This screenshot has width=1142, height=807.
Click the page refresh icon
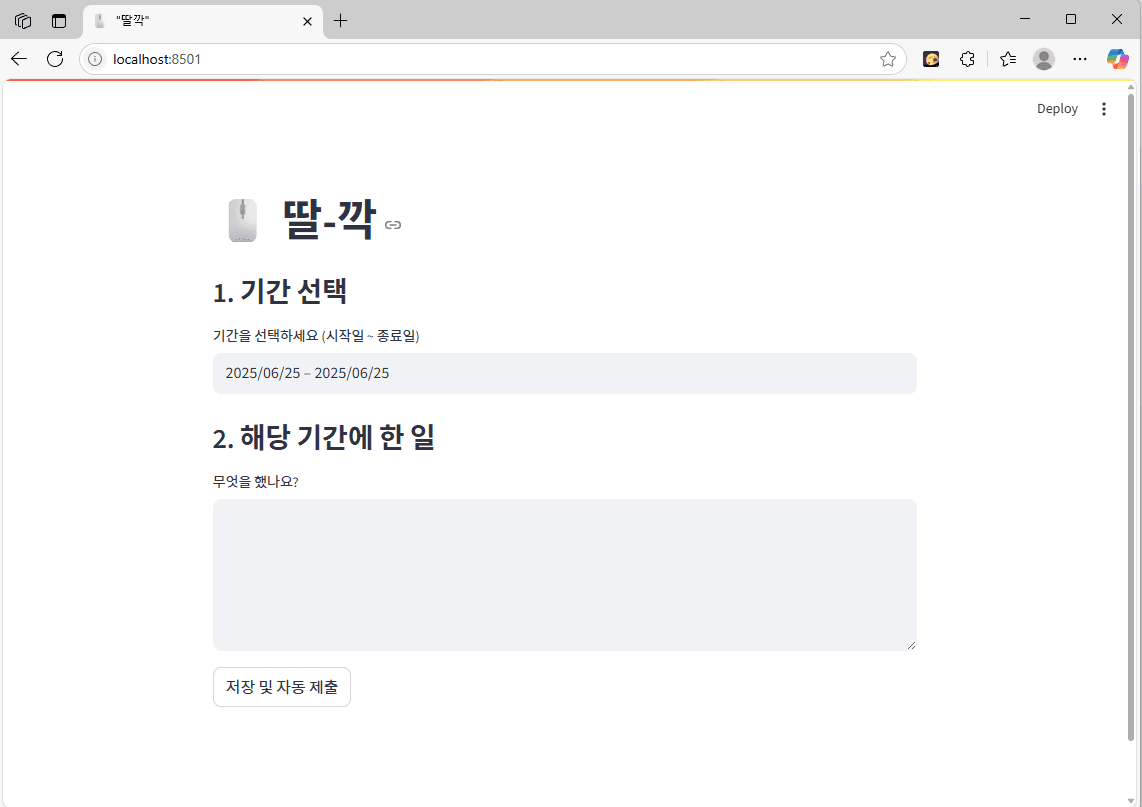tap(55, 58)
